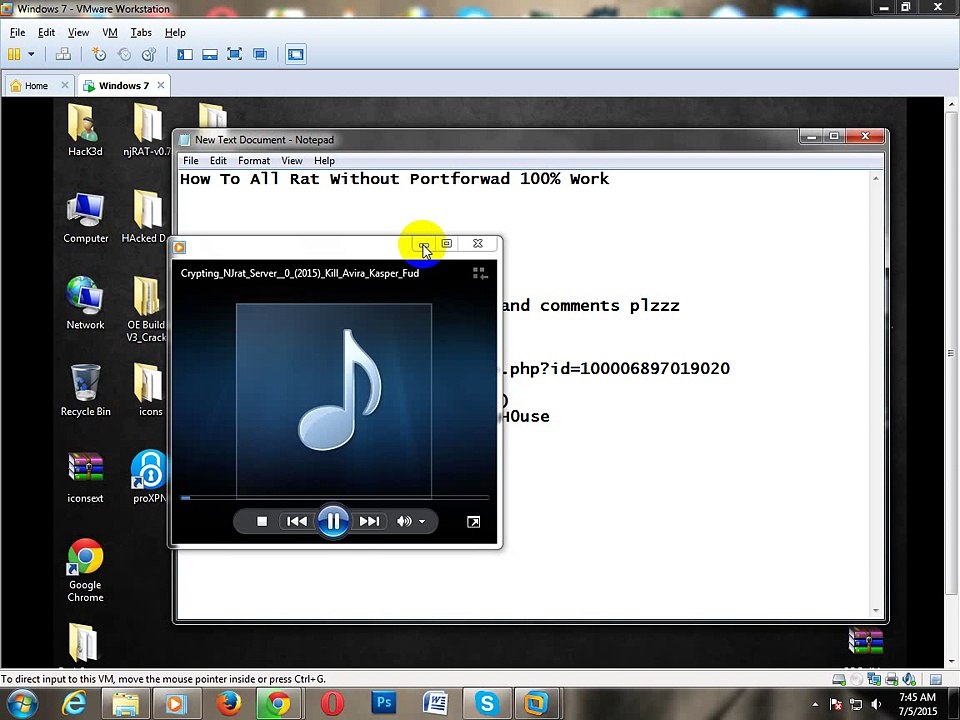This screenshot has height=720, width=960.
Task: Click the Notepad scrollbar down arrow
Action: coord(876,611)
